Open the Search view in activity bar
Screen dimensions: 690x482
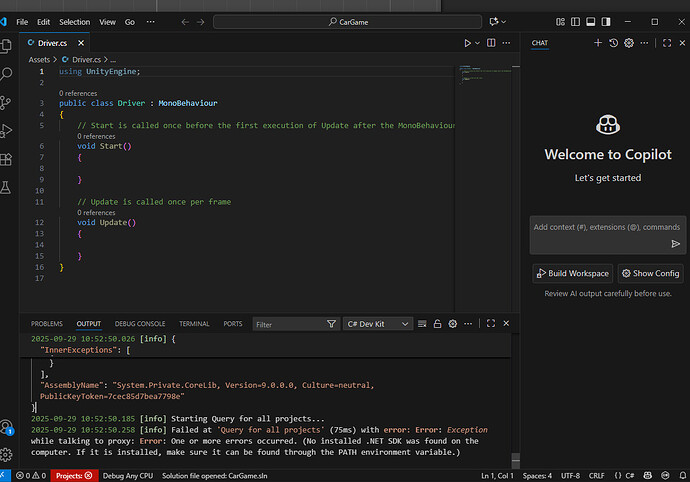pos(7,73)
